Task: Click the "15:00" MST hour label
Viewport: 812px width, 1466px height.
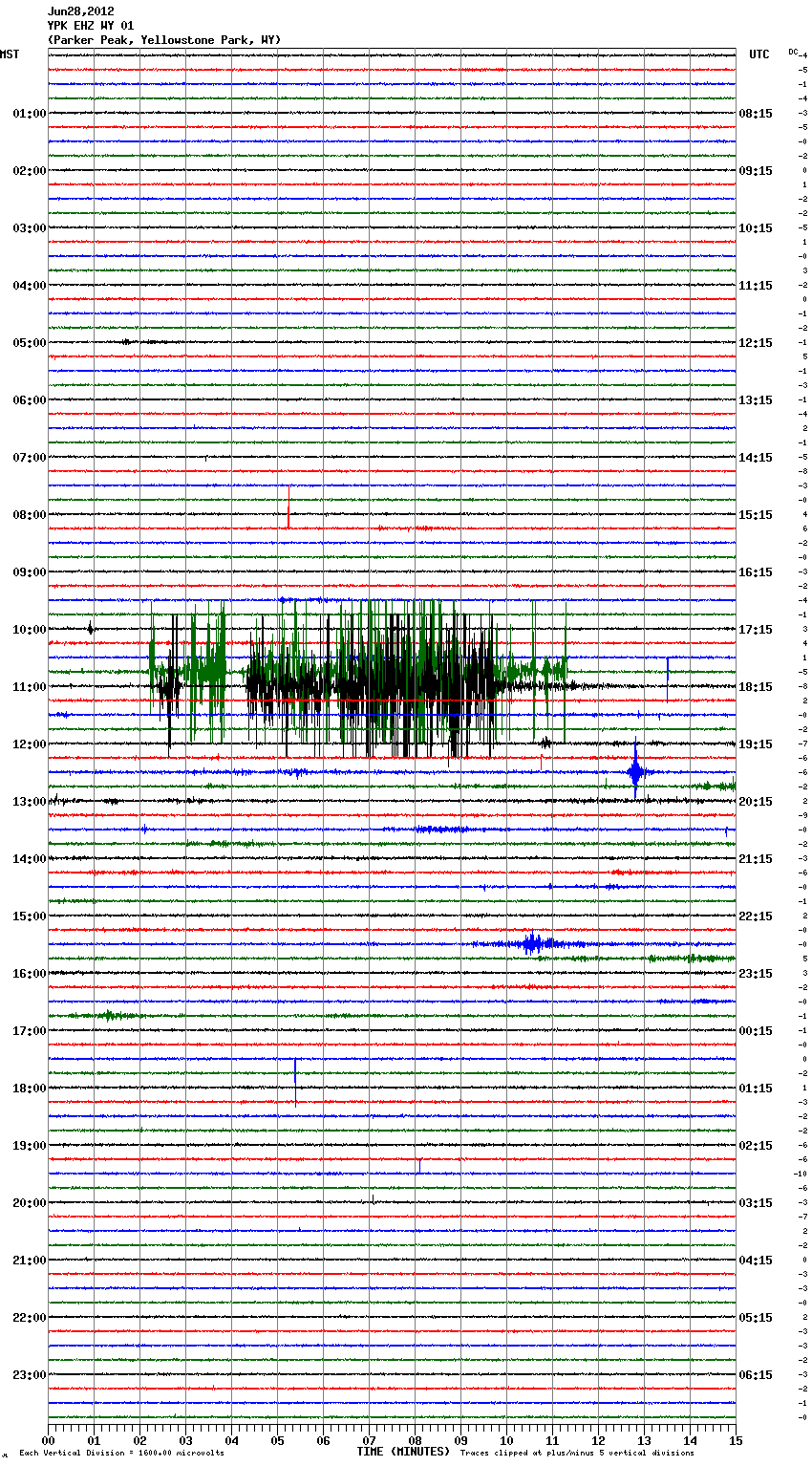Action: point(30,916)
